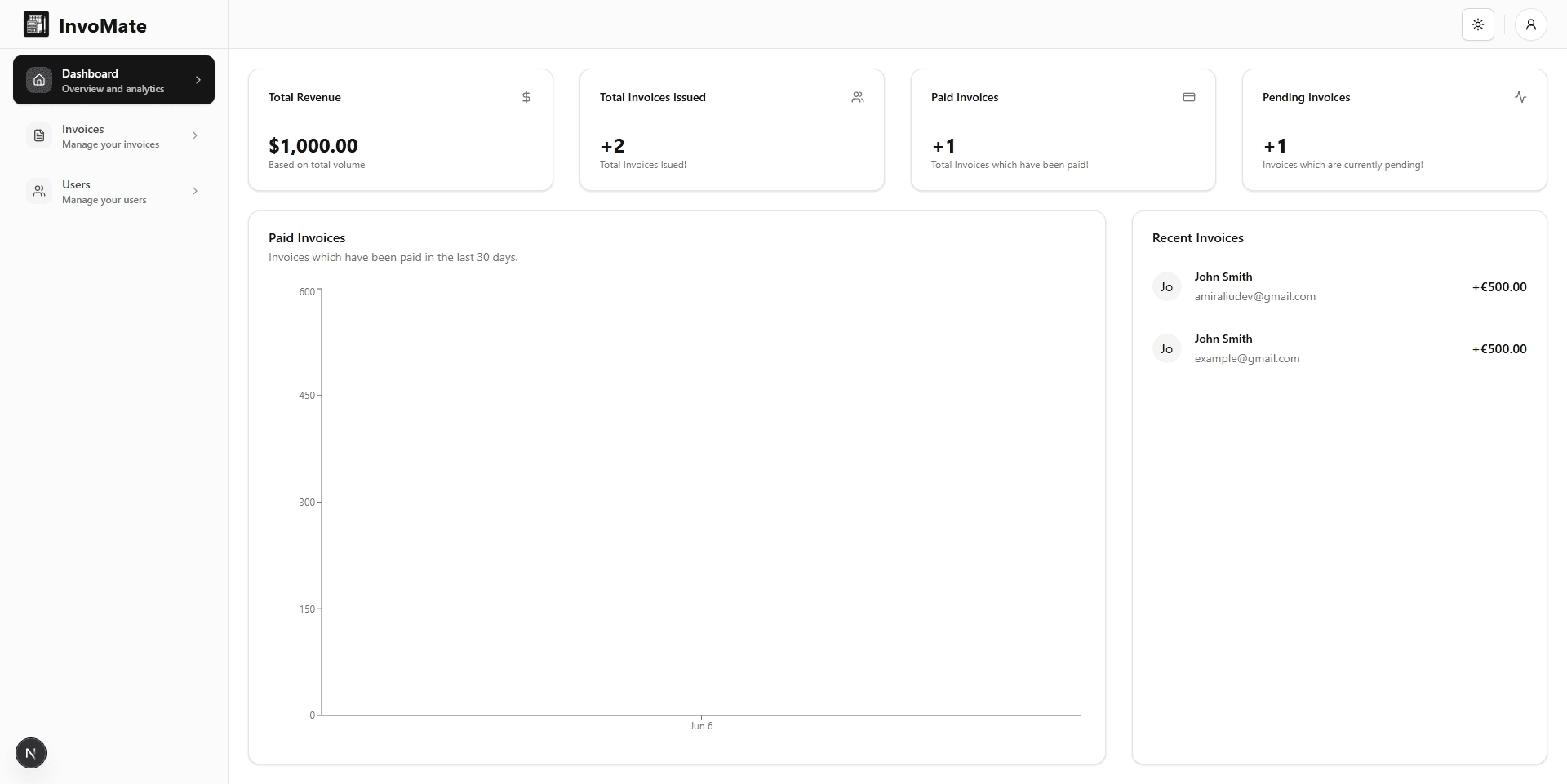This screenshot has height=784, width=1567.
Task: Expand the Users sidebar item chevron
Action: click(196, 191)
